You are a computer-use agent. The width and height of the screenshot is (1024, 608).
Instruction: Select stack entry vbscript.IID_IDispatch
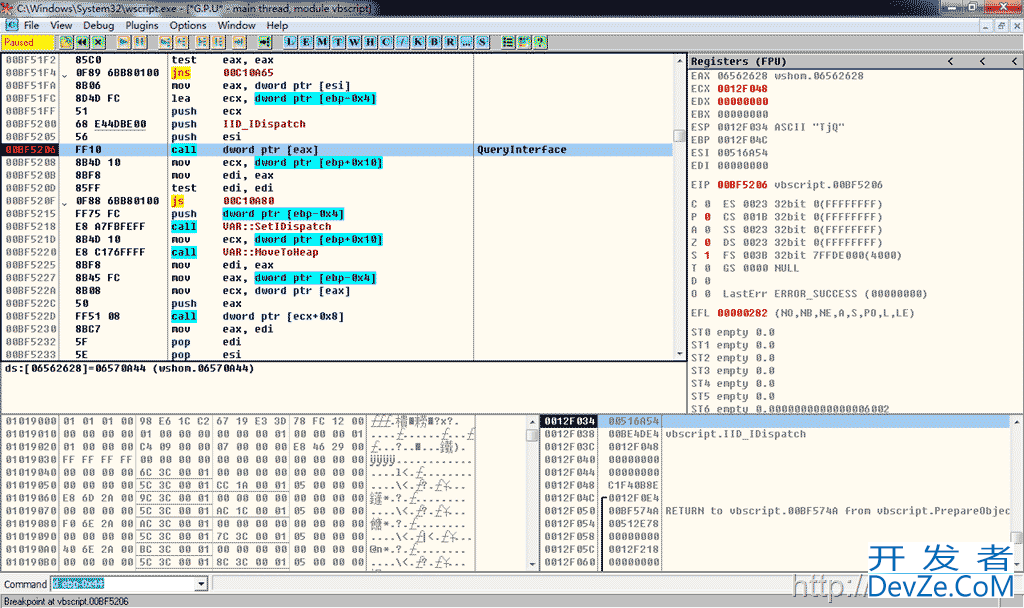tap(735, 434)
